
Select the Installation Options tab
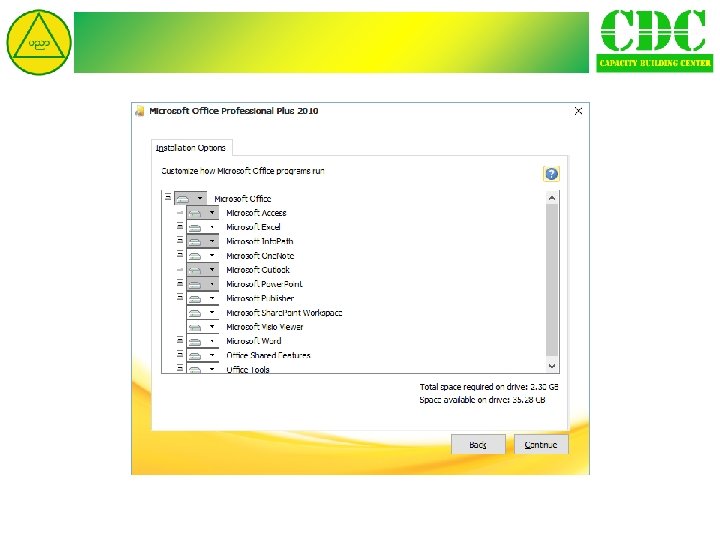191,148
